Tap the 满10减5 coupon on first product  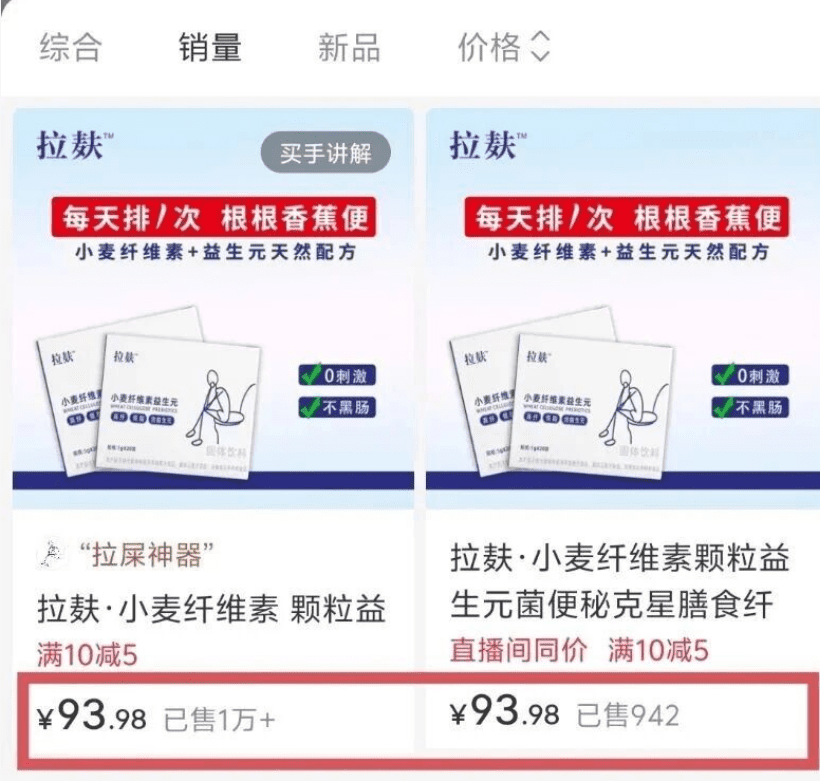[87, 654]
